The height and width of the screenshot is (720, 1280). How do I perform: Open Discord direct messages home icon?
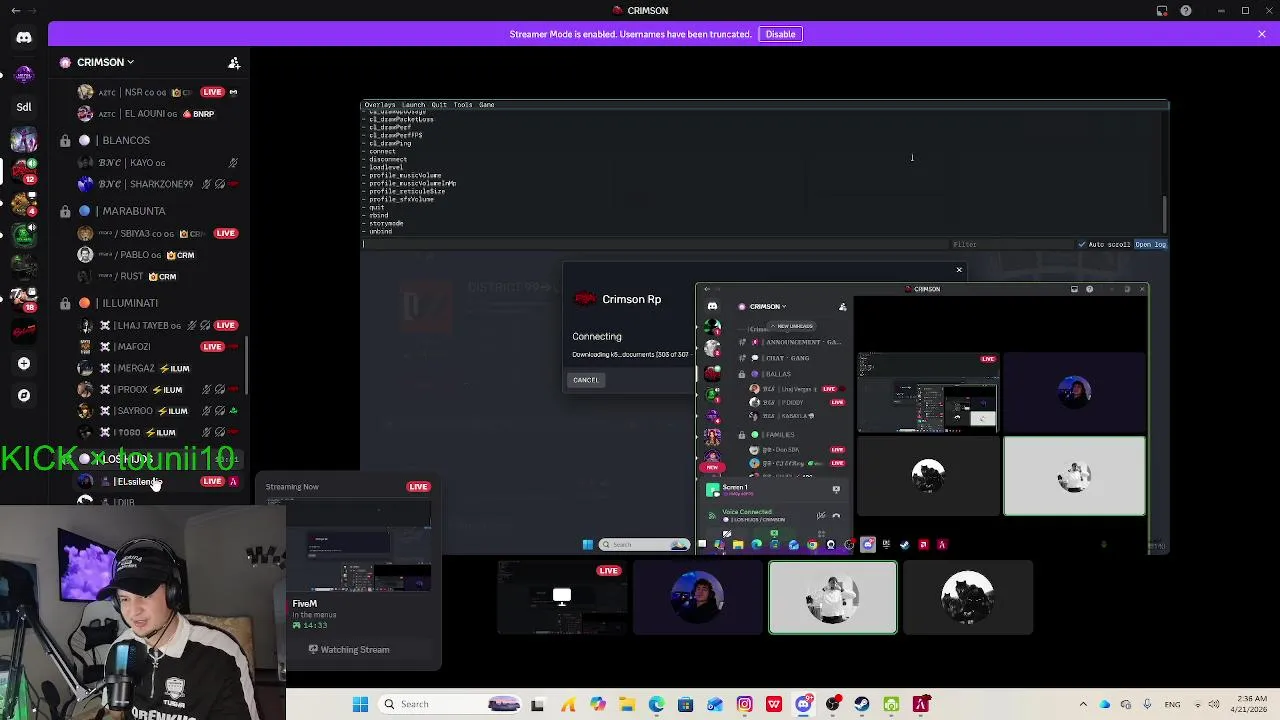pyautogui.click(x=24, y=38)
